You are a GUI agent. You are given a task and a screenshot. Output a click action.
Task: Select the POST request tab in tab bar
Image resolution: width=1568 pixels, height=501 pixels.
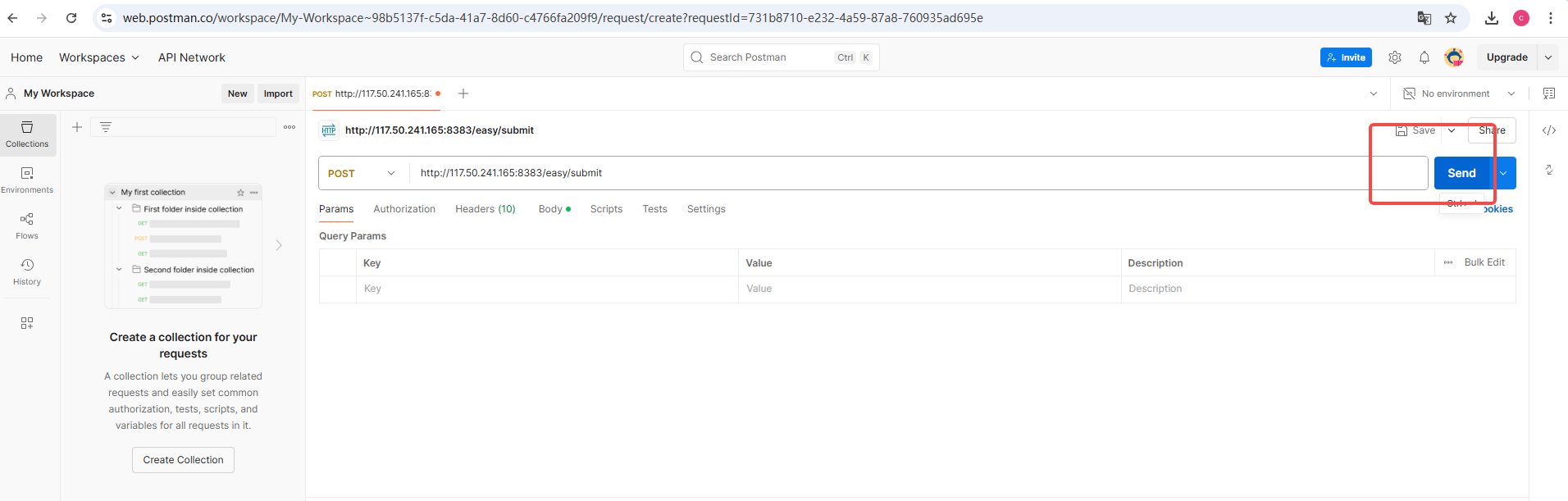click(376, 93)
